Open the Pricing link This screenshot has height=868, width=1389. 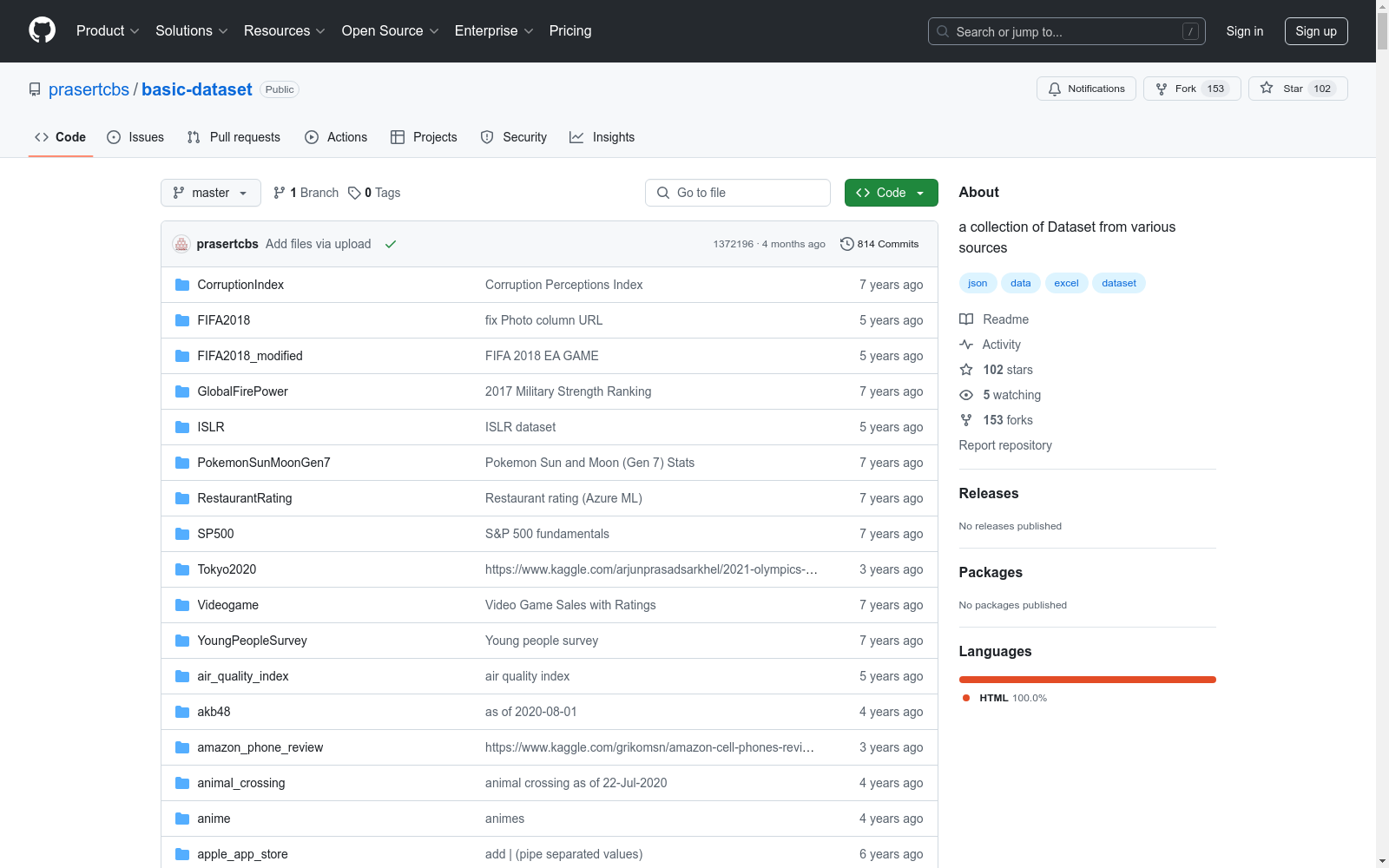pyautogui.click(x=570, y=30)
